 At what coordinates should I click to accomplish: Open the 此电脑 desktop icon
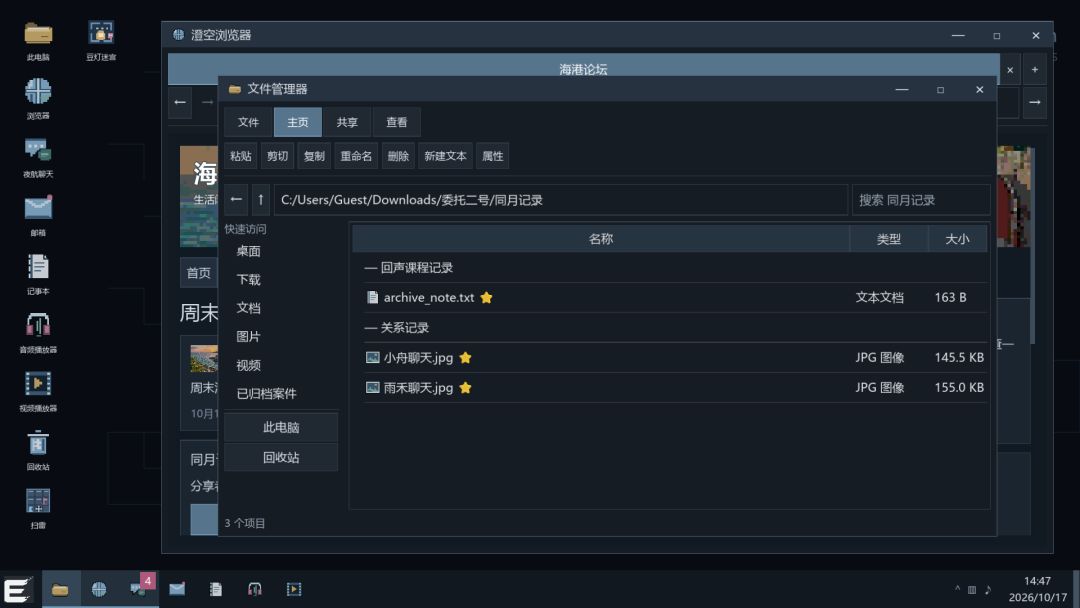[38, 41]
